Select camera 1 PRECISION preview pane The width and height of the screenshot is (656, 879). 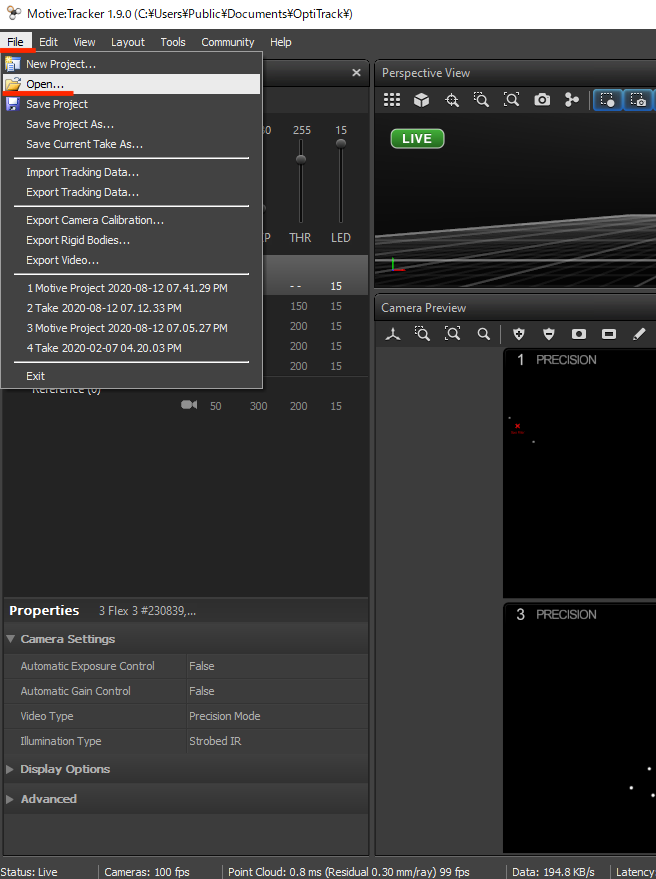tap(580, 474)
